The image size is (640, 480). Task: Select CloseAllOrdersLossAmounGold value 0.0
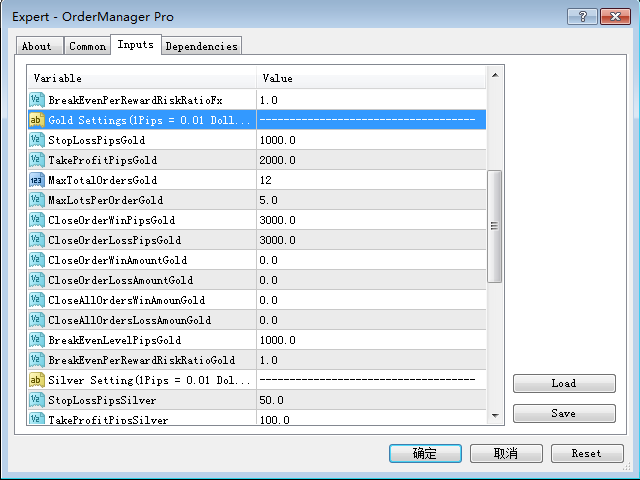[x=269, y=320]
